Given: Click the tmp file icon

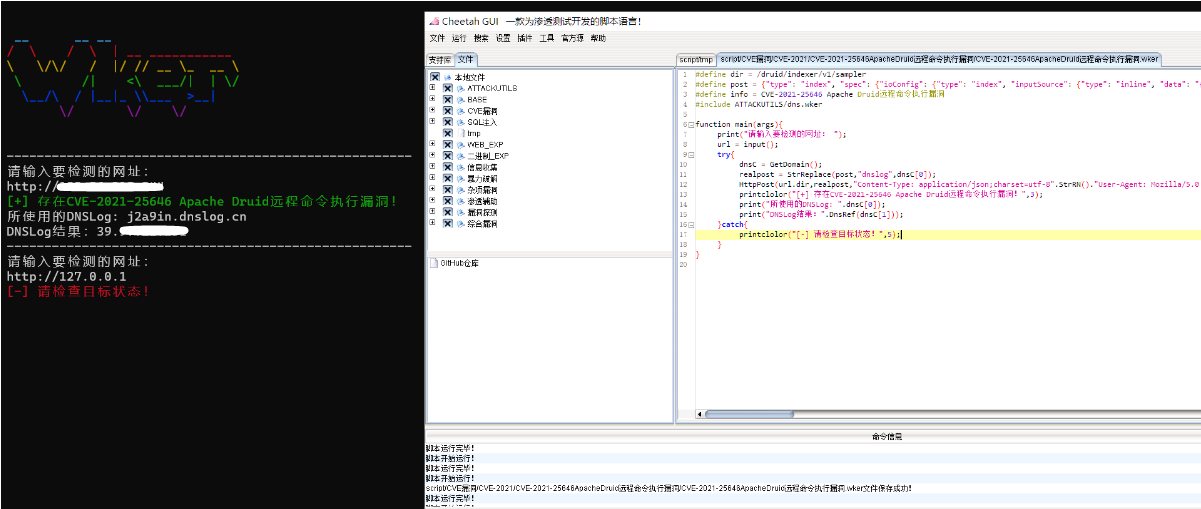Looking at the screenshot, I should point(461,132).
